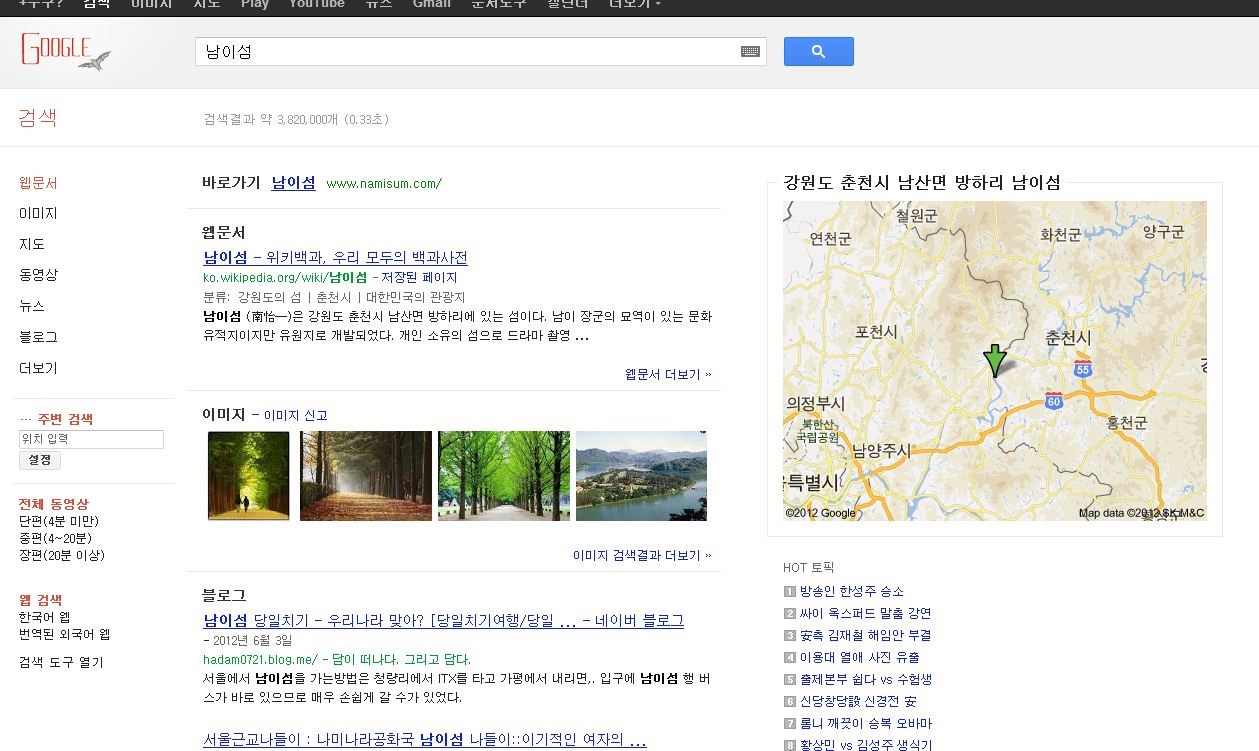This screenshot has height=751, width=1259.
Task: Open the 더보기 dropdown in the top bar
Action: coord(634,4)
